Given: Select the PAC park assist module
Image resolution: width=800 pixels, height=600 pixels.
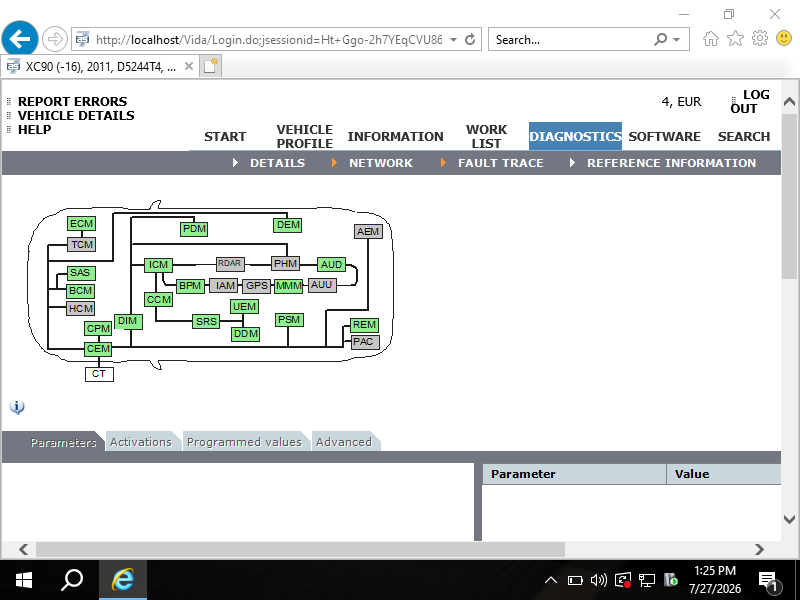Looking at the screenshot, I should [364, 342].
